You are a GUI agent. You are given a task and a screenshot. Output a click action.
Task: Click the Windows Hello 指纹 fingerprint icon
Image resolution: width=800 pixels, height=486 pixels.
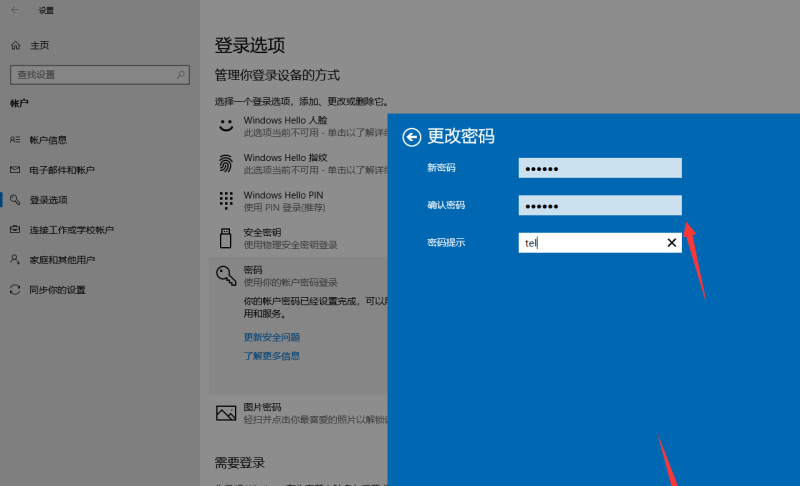(226, 164)
